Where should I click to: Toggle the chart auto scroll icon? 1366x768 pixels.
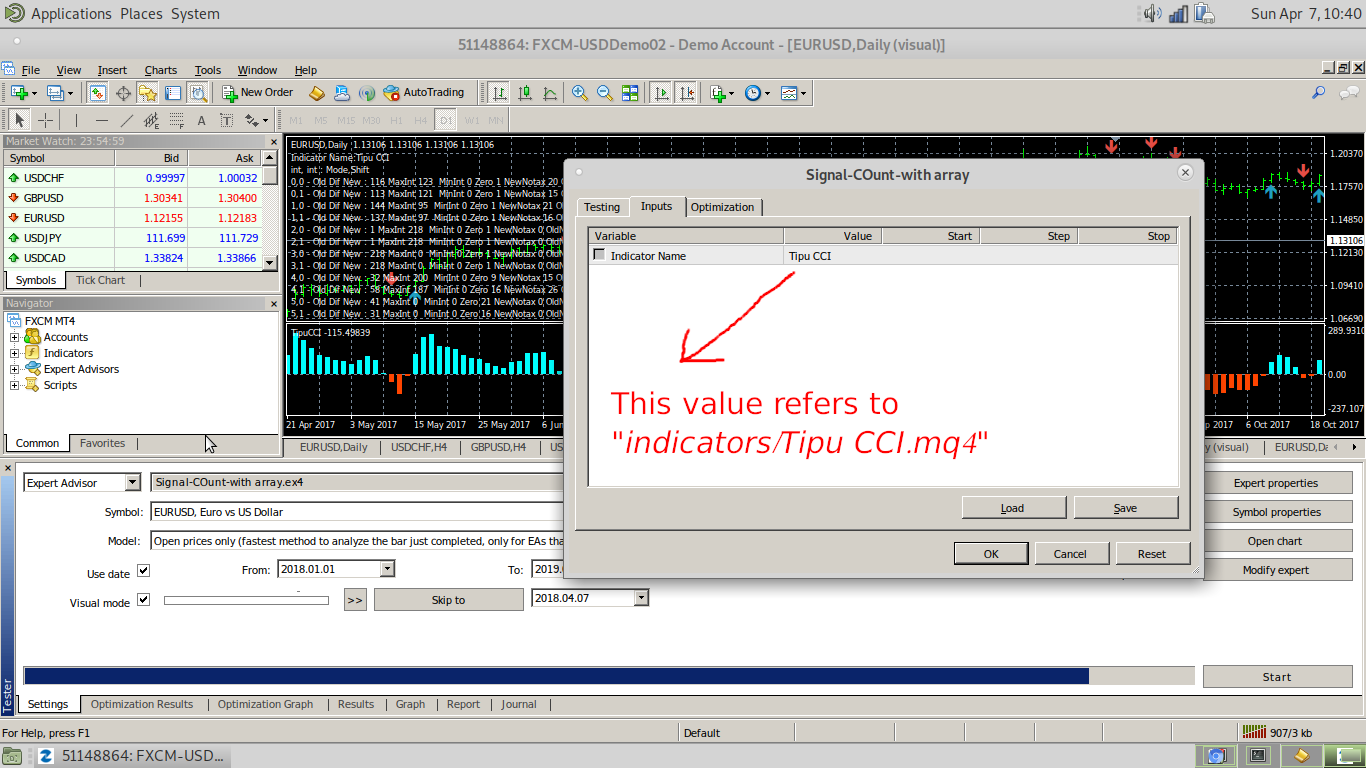(x=661, y=93)
